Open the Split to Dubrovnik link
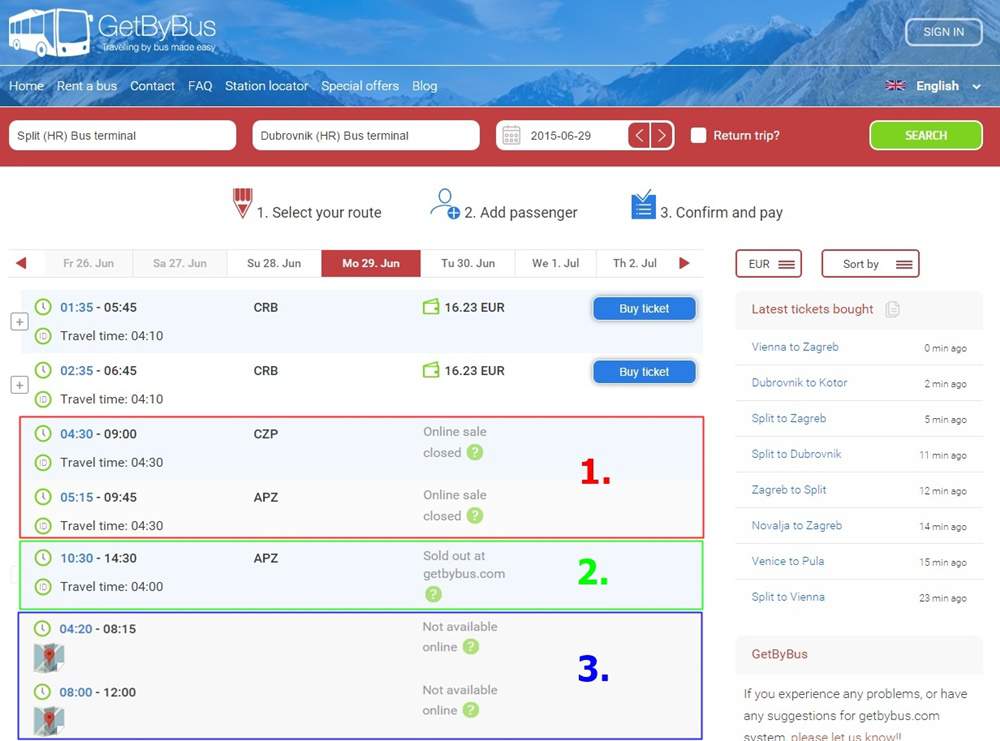Image resolution: width=1000 pixels, height=741 pixels. point(797,454)
